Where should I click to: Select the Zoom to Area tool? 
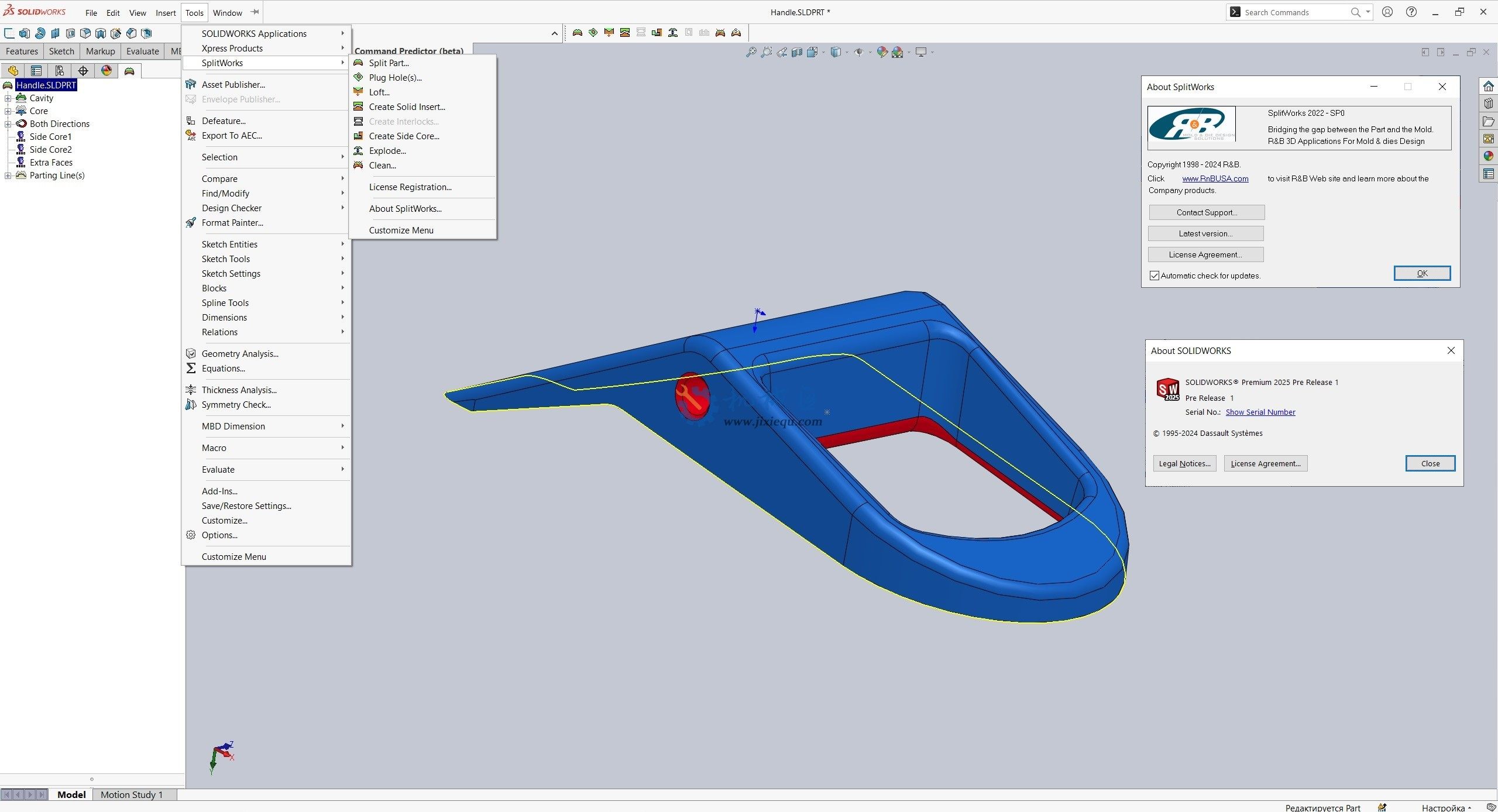(767, 51)
